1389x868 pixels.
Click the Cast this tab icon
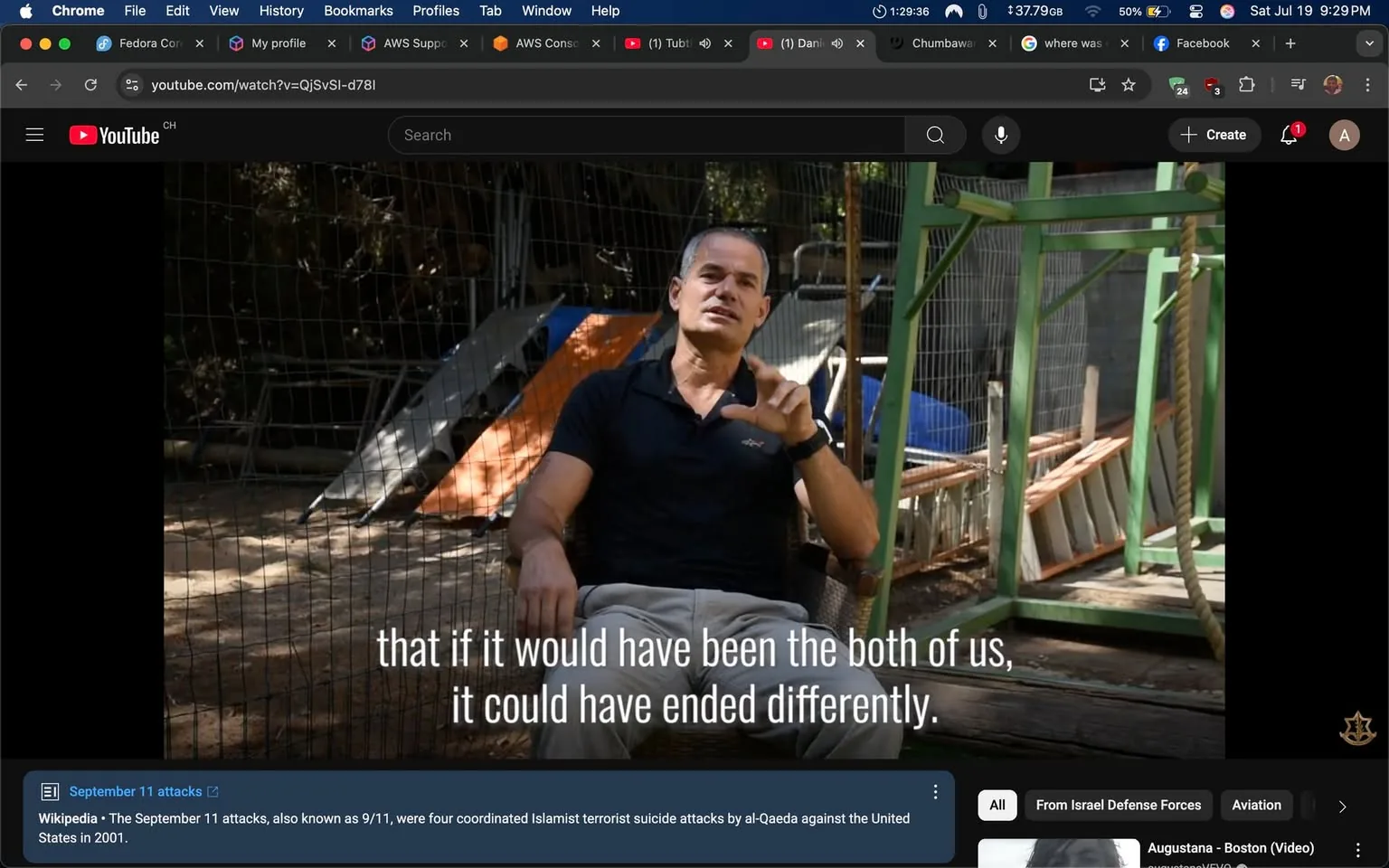pyautogui.click(x=1096, y=84)
